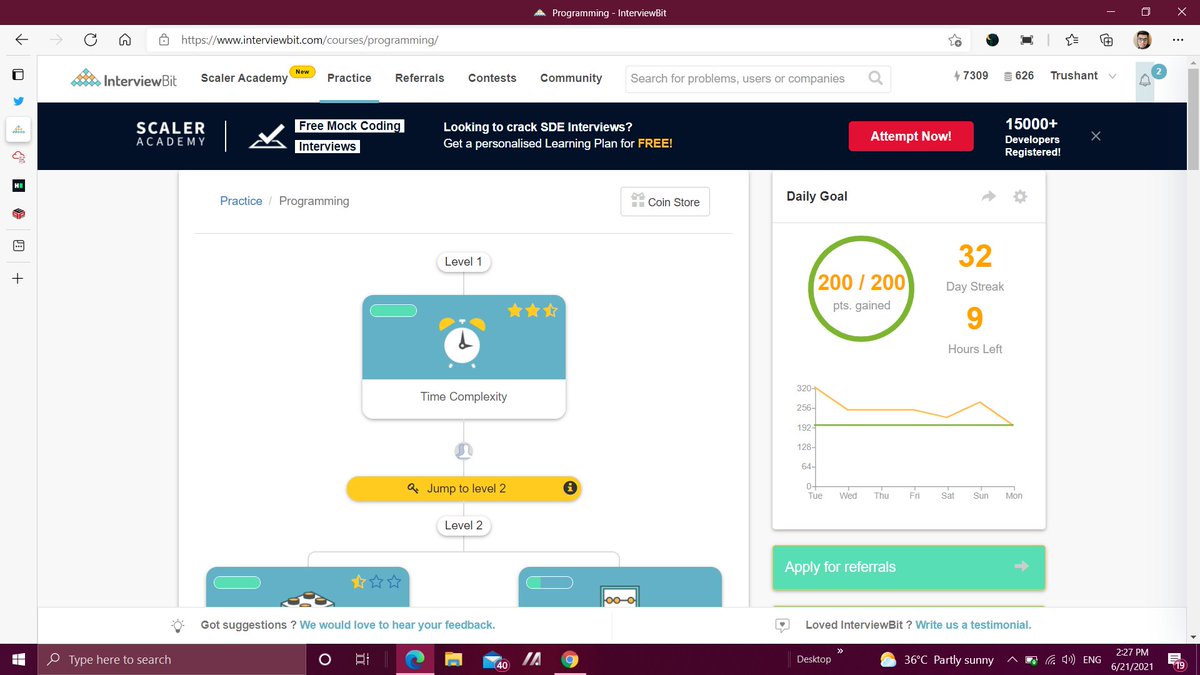The width and height of the screenshot is (1200, 675).
Task: Click the Time Complexity progress bar
Action: pyautogui.click(x=393, y=310)
